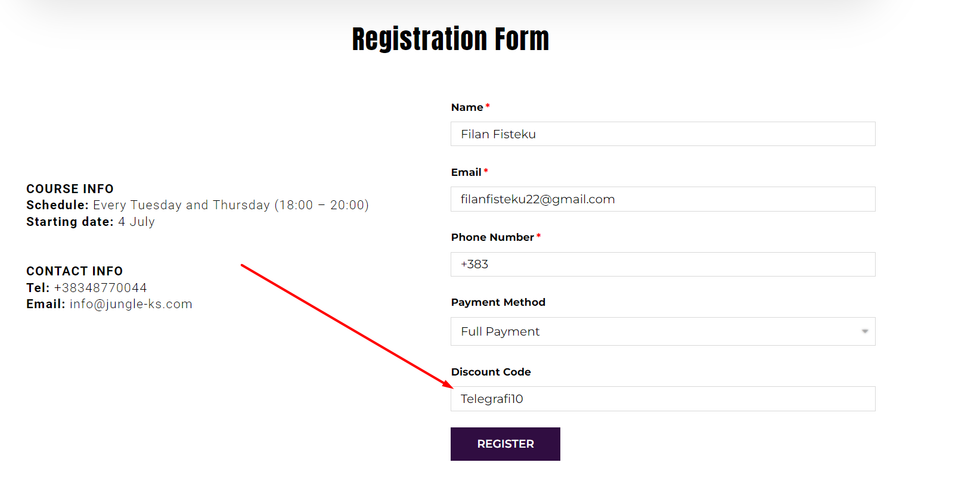Image resolution: width=980 pixels, height=484 pixels.
Task: Click the Tuesday and Thursday schedule text
Action: [x=230, y=205]
